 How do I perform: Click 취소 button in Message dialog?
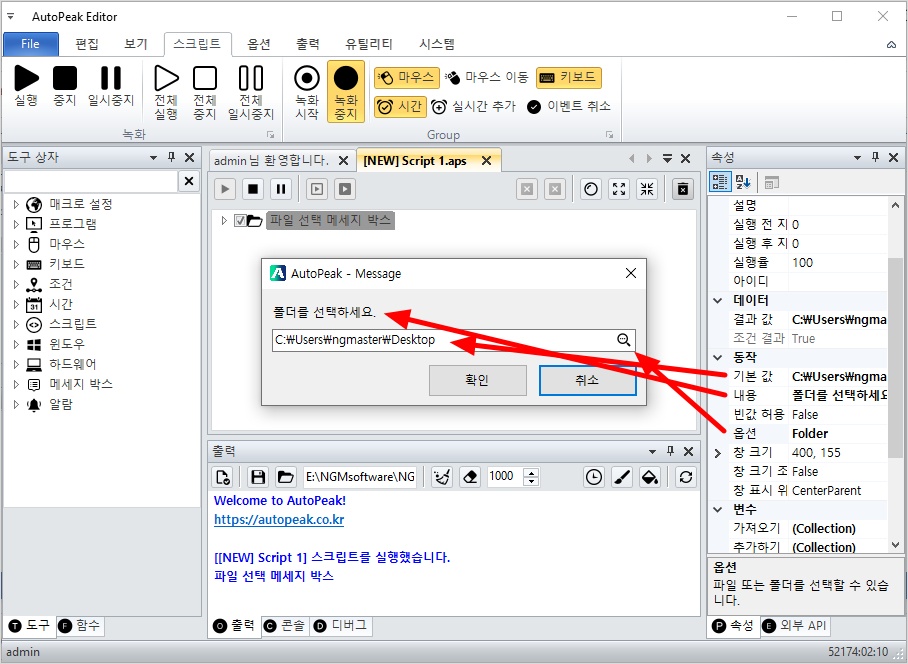[x=587, y=380]
